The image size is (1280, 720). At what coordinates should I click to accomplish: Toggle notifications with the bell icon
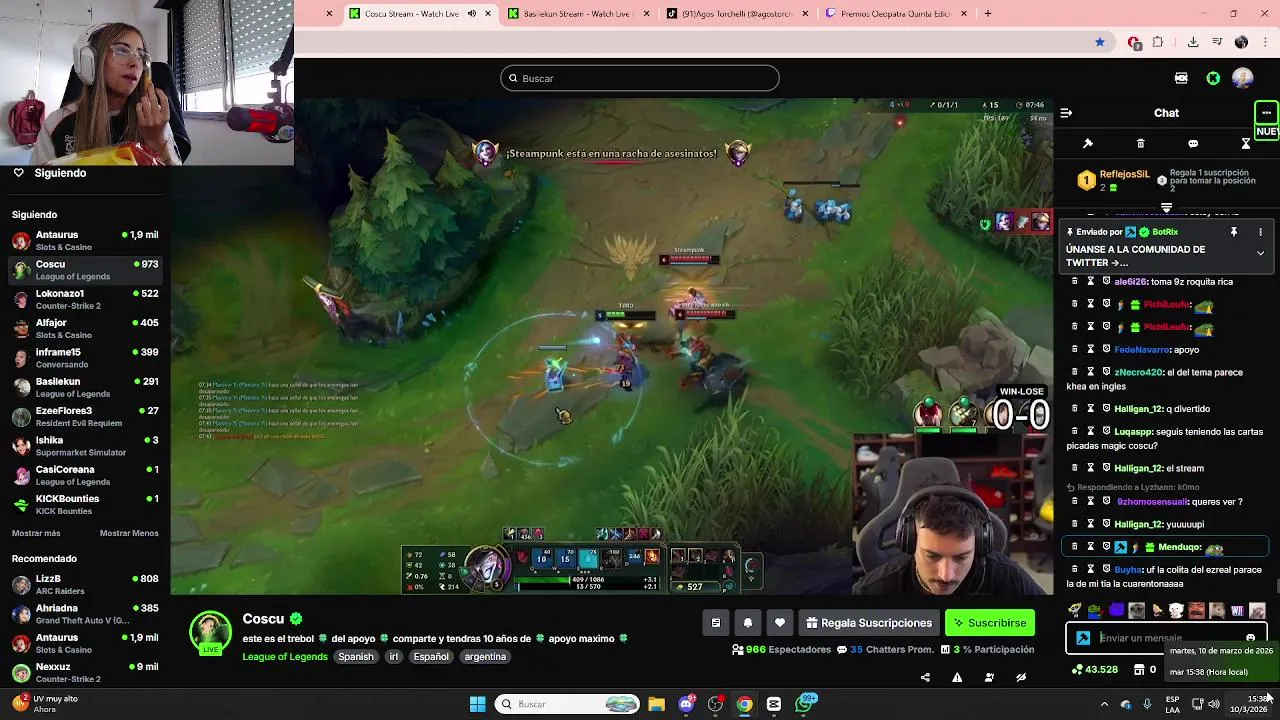click(x=748, y=623)
